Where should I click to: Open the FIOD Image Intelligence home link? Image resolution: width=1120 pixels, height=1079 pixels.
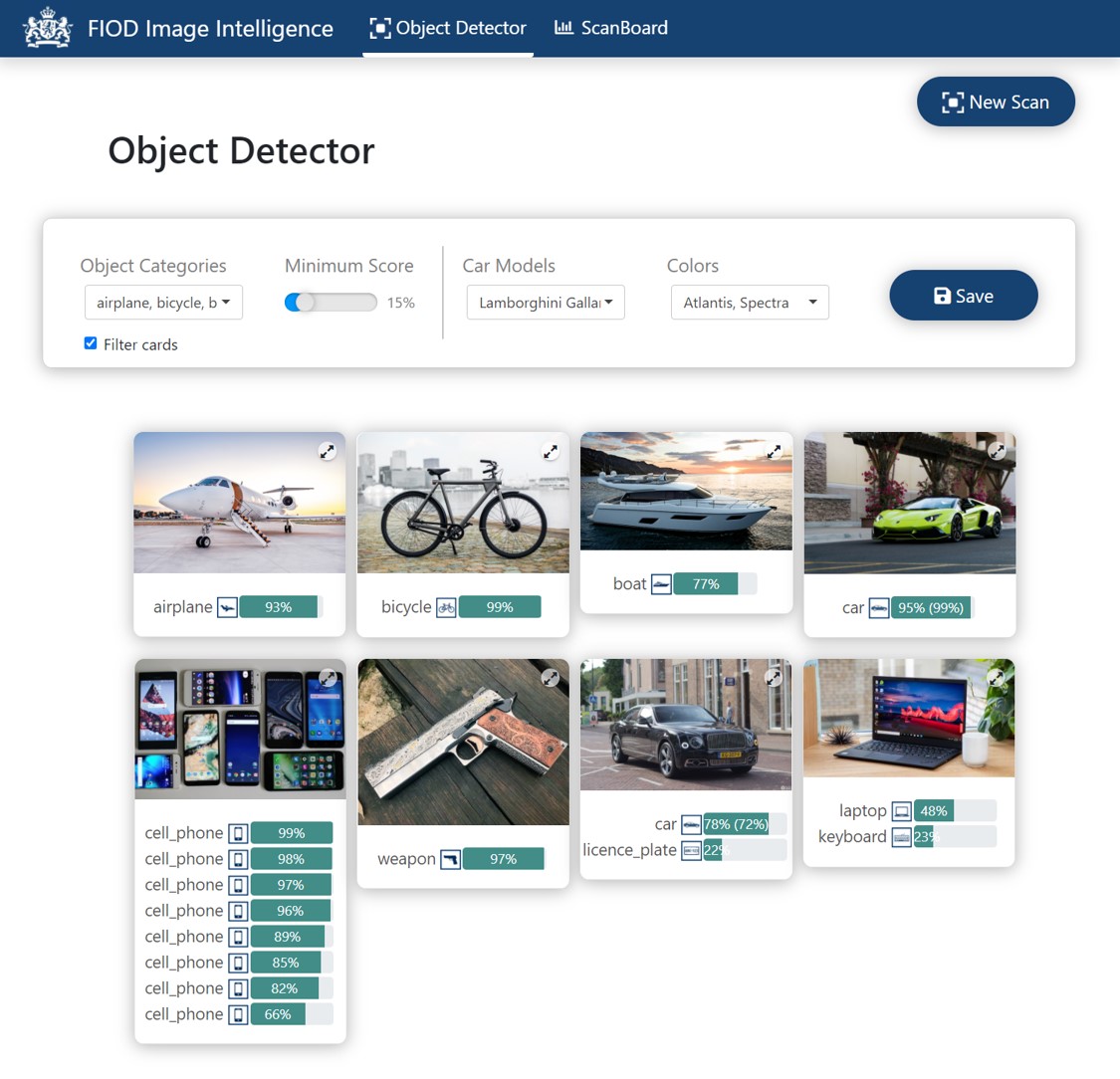[x=211, y=29]
